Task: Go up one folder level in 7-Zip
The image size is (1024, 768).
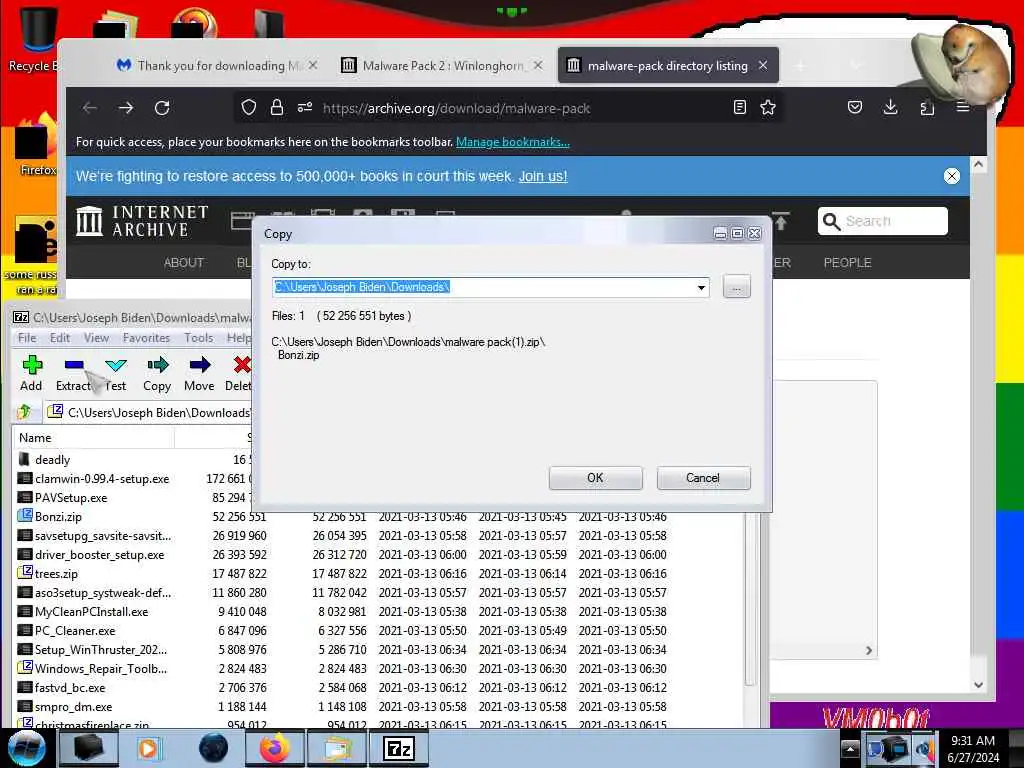Action: (x=25, y=411)
